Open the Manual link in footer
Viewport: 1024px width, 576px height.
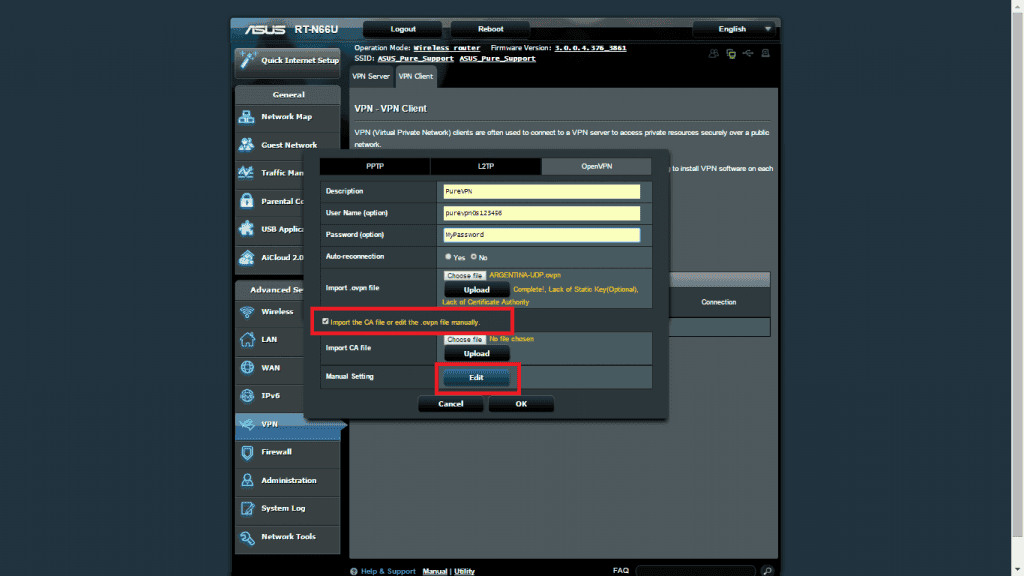point(435,571)
